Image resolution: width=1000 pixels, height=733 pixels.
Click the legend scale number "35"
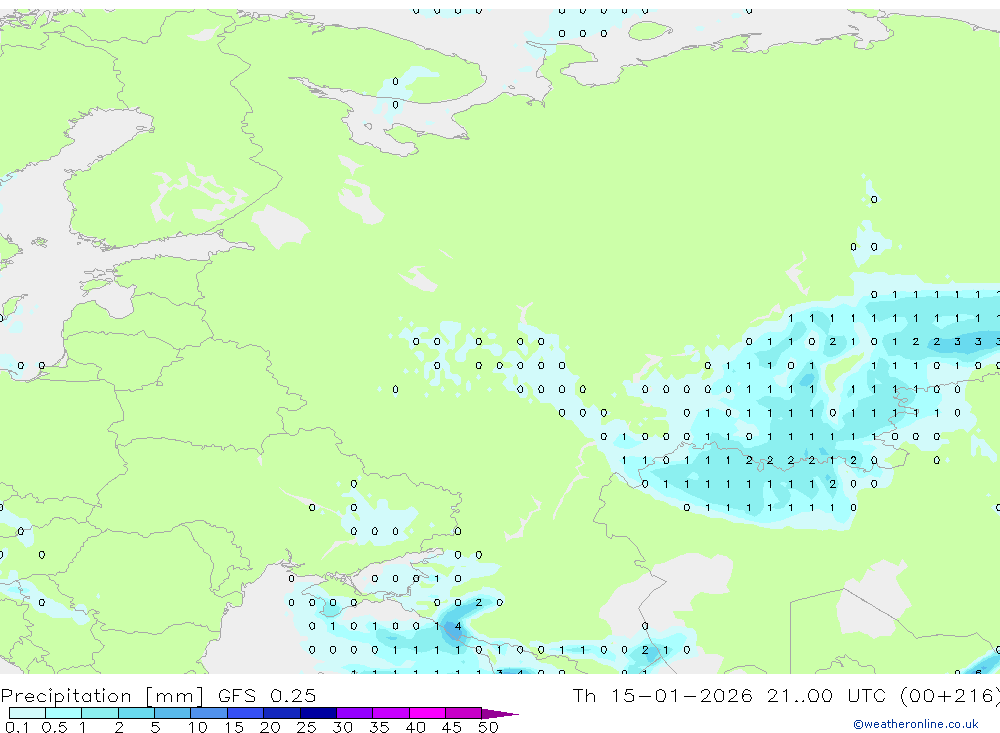379,727
